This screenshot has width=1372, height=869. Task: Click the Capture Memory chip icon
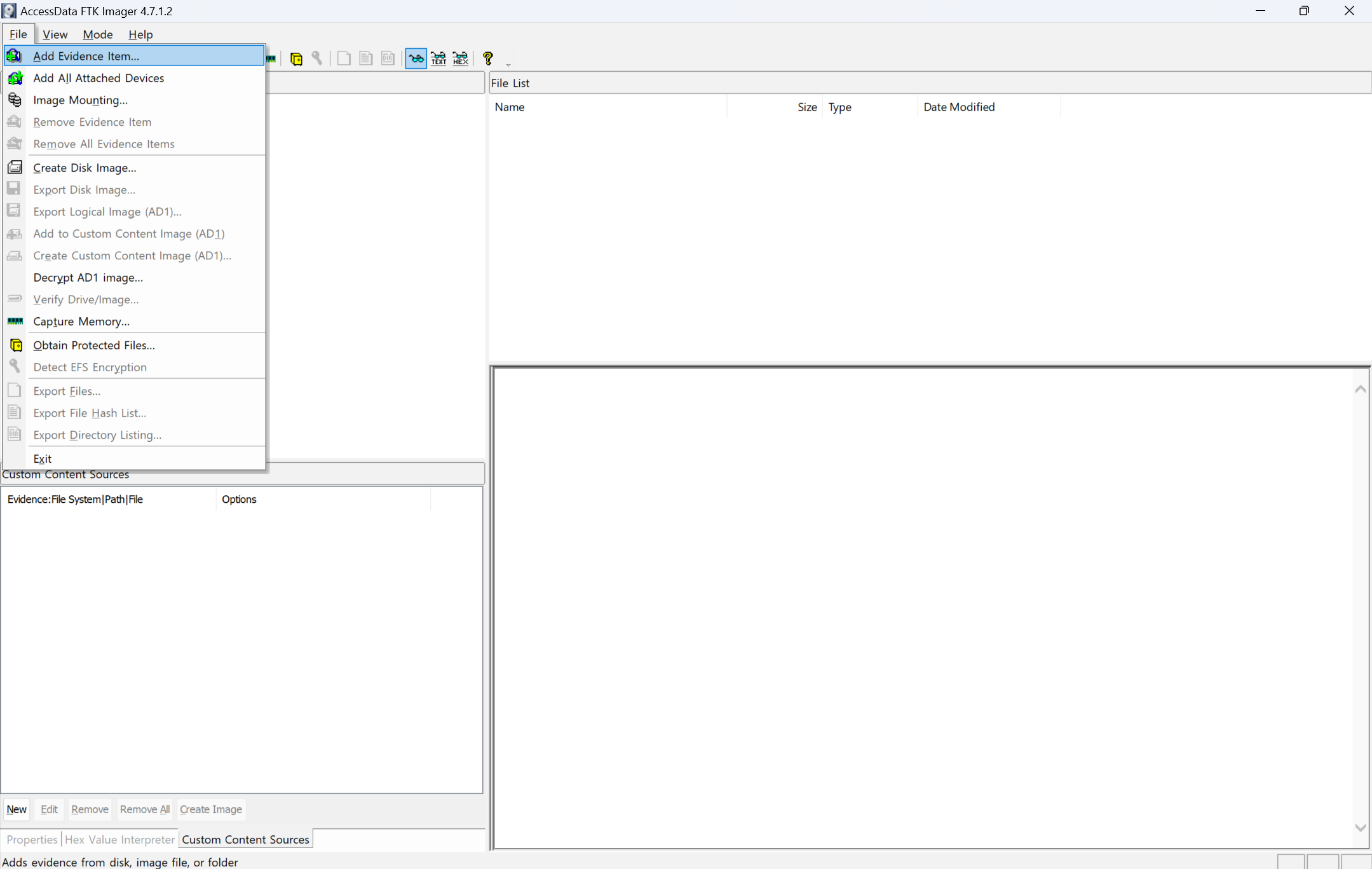click(x=15, y=321)
